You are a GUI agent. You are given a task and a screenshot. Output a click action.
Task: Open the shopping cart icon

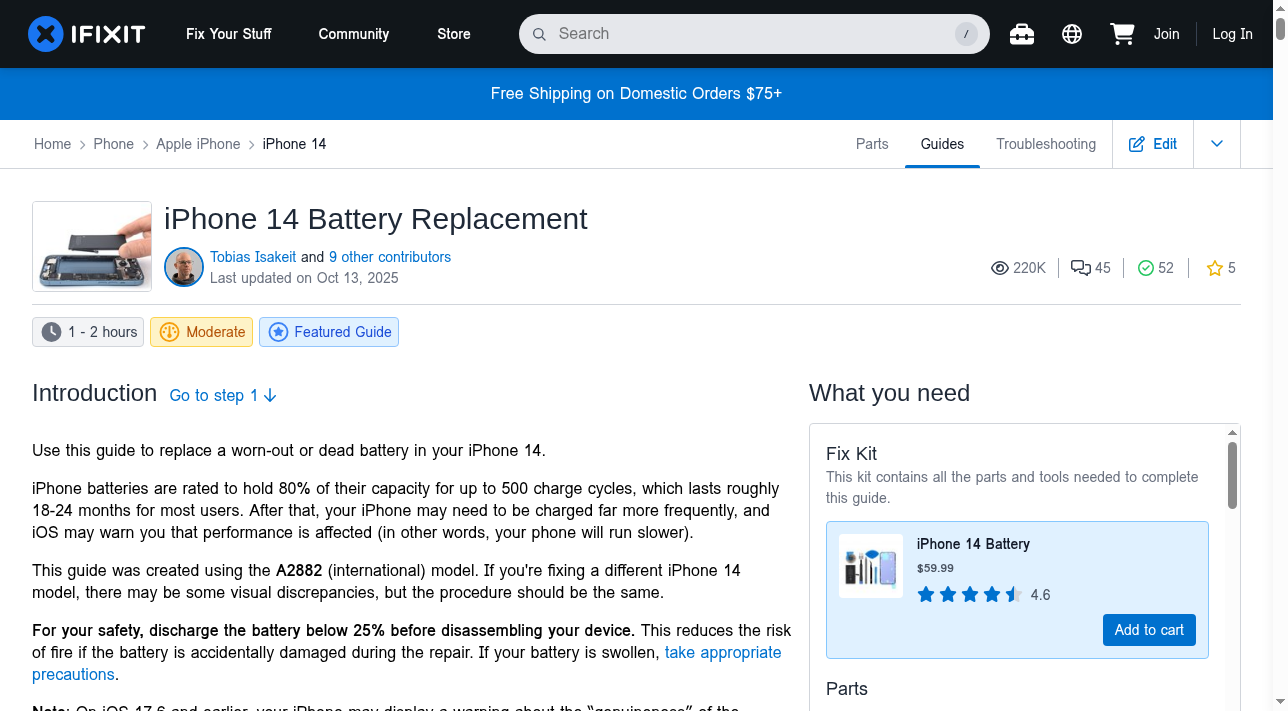[1122, 34]
